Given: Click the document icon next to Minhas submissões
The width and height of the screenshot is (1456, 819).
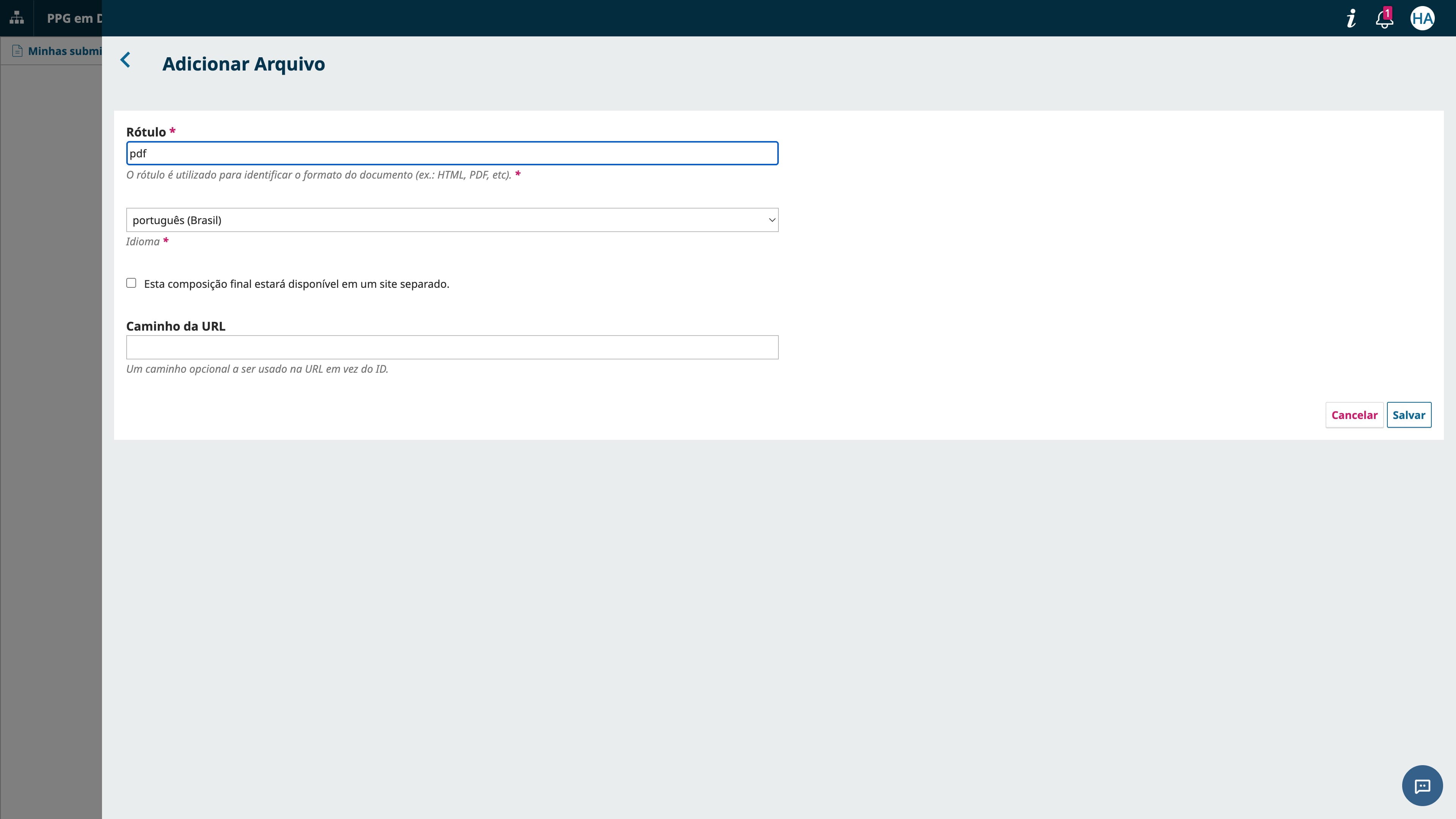Looking at the screenshot, I should pyautogui.click(x=17, y=51).
